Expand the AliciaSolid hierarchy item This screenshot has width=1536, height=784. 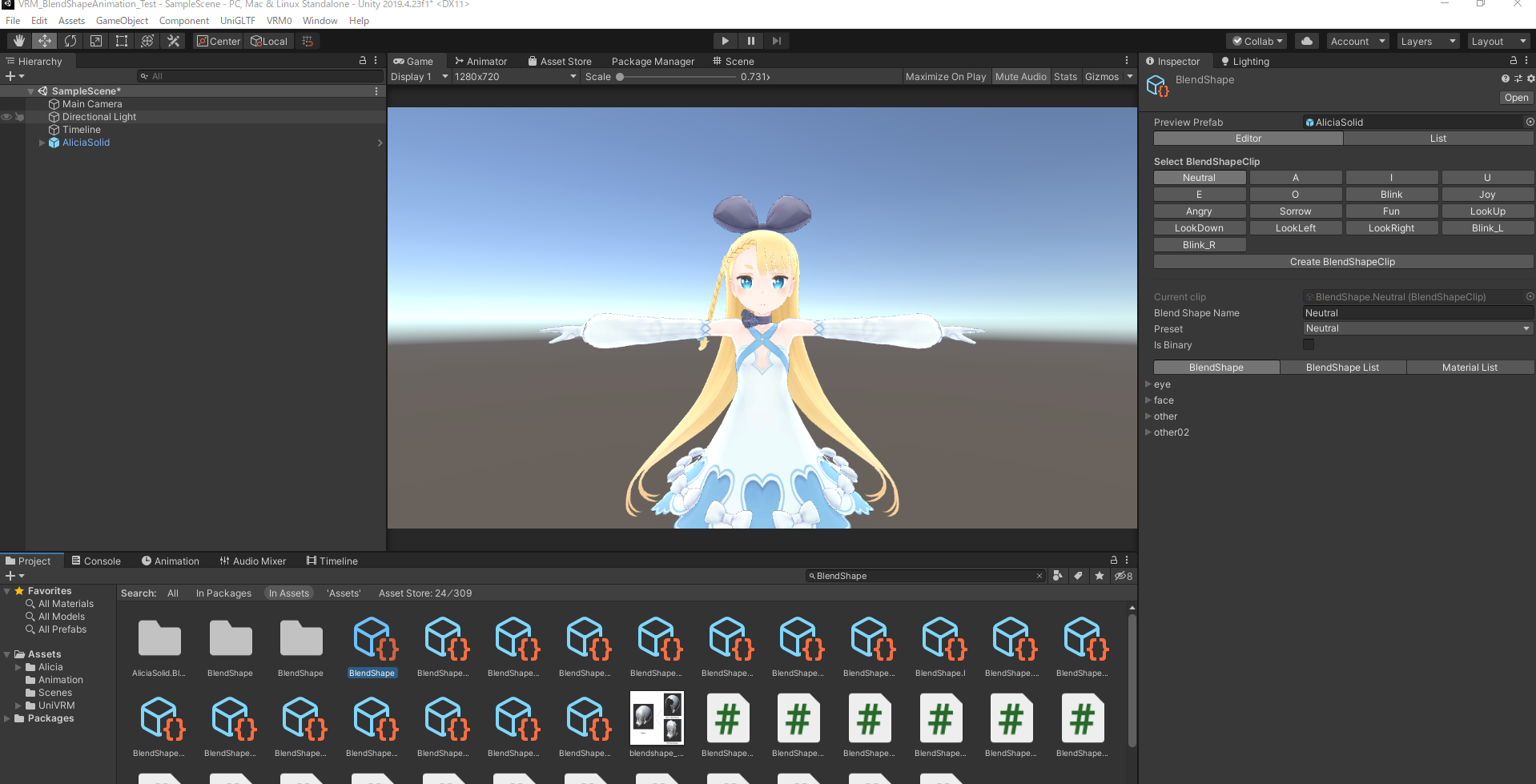(42, 143)
